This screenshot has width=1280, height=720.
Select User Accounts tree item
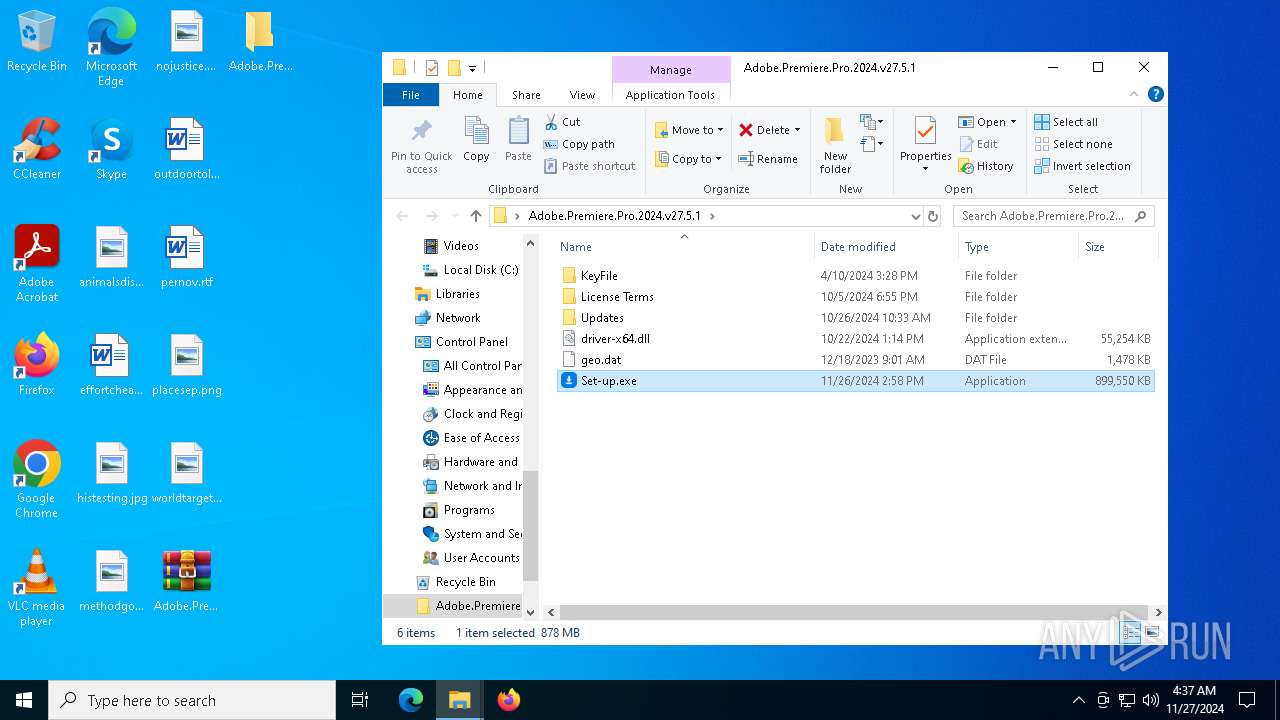[471, 558]
